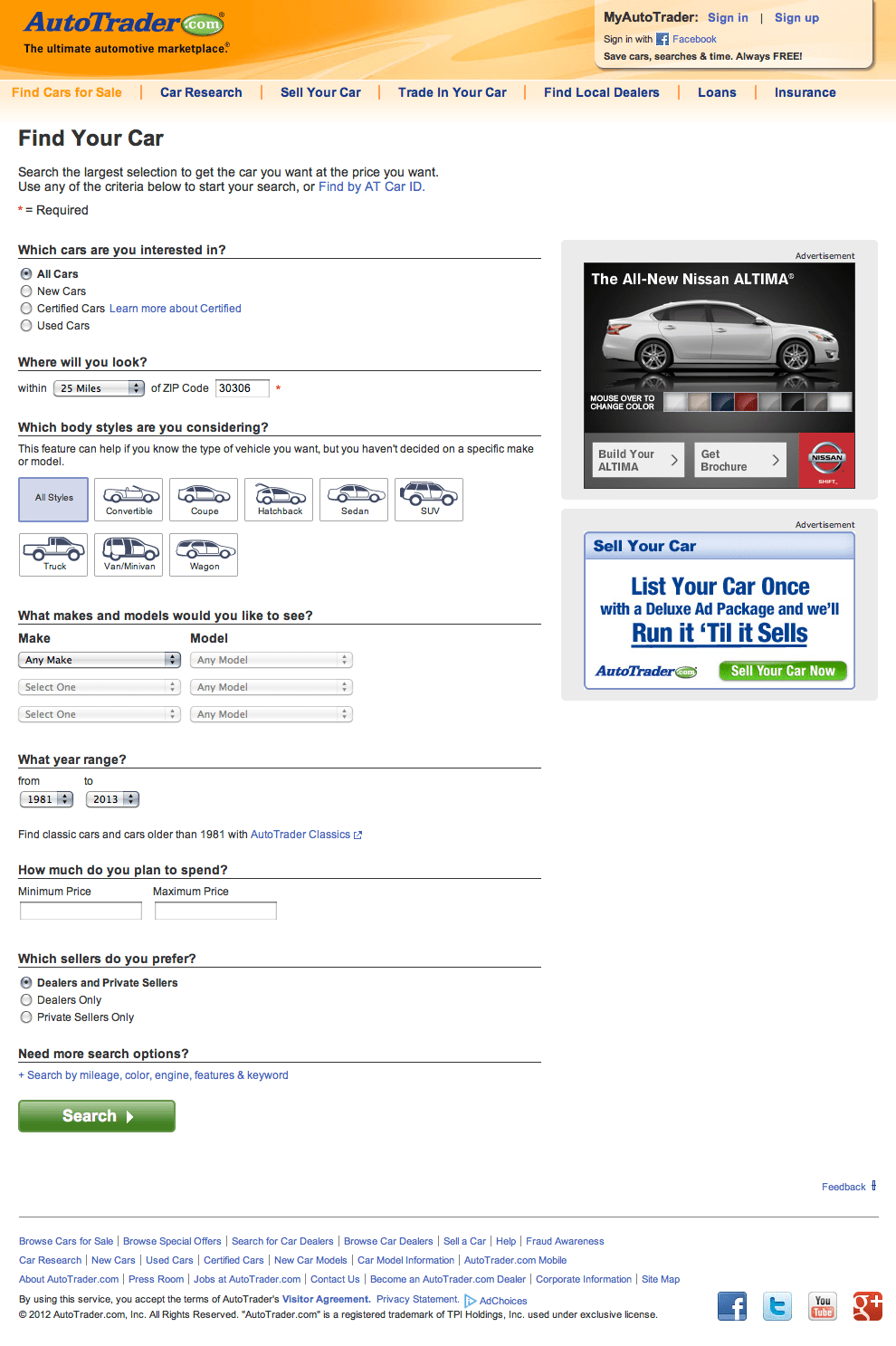Select the All Cars radio button
The image size is (896, 1346).
26,273
